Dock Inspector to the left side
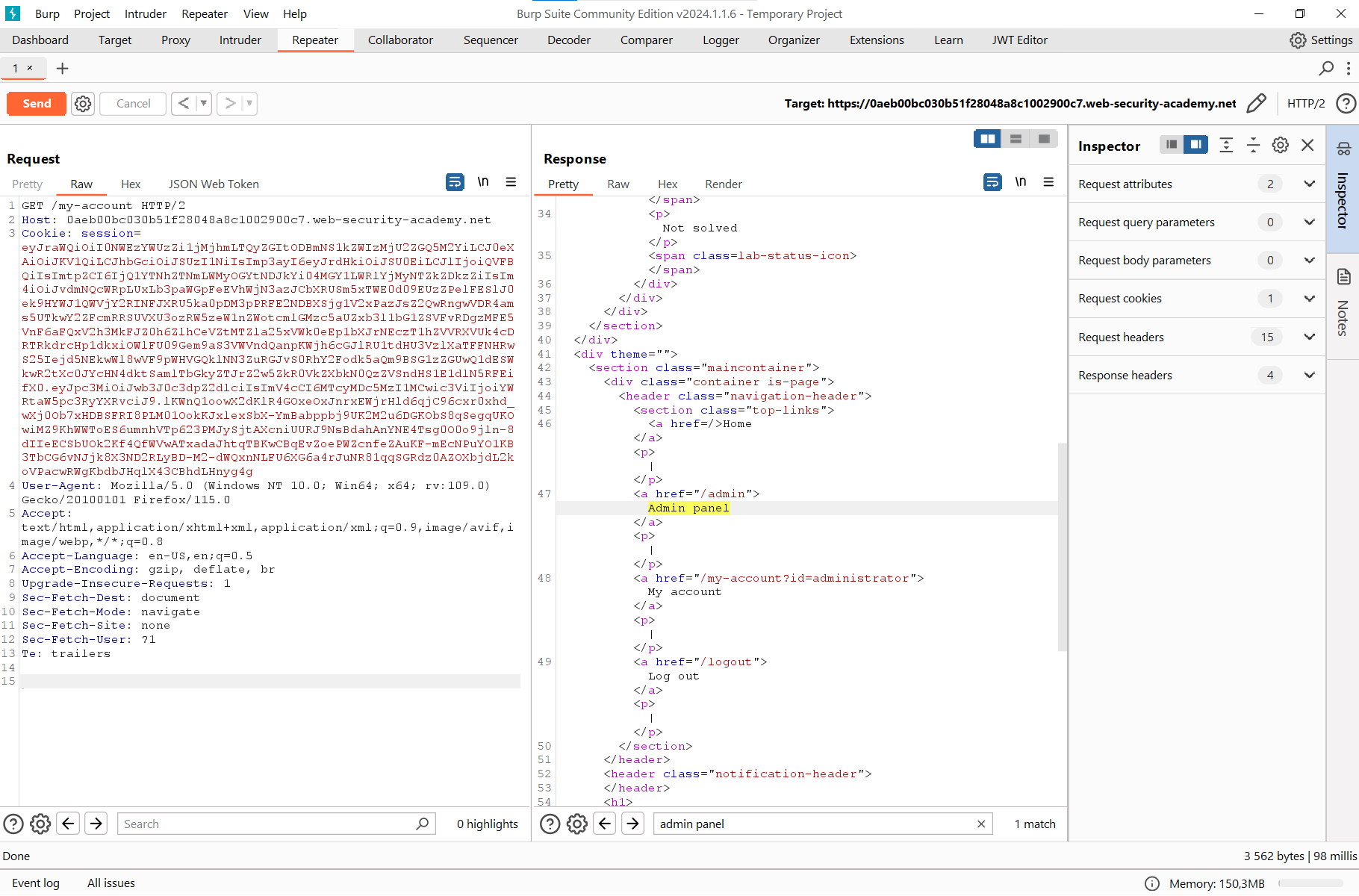The height and width of the screenshot is (896, 1359). [1172, 145]
